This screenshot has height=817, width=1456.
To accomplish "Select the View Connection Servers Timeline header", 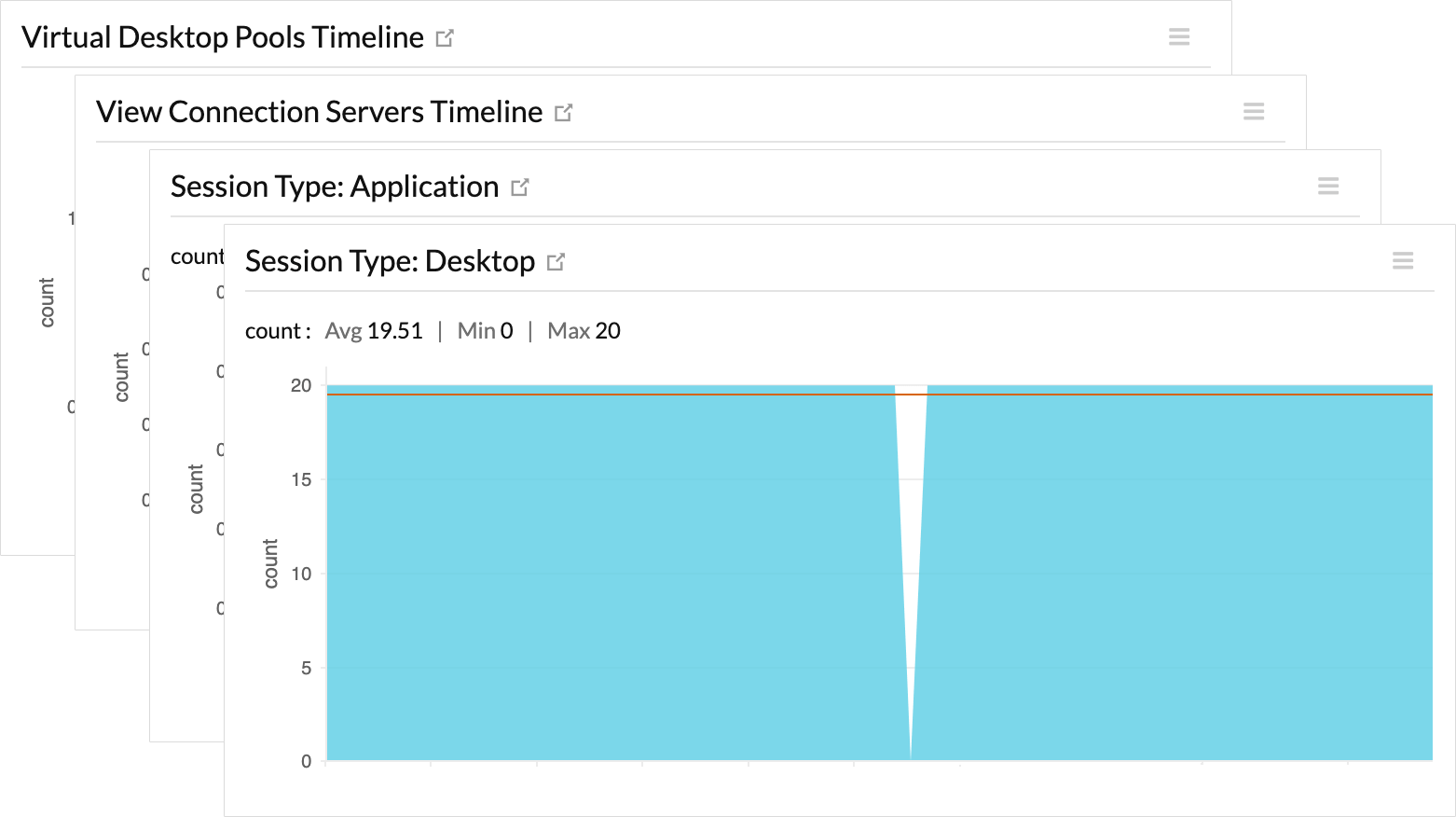I will point(319,111).
